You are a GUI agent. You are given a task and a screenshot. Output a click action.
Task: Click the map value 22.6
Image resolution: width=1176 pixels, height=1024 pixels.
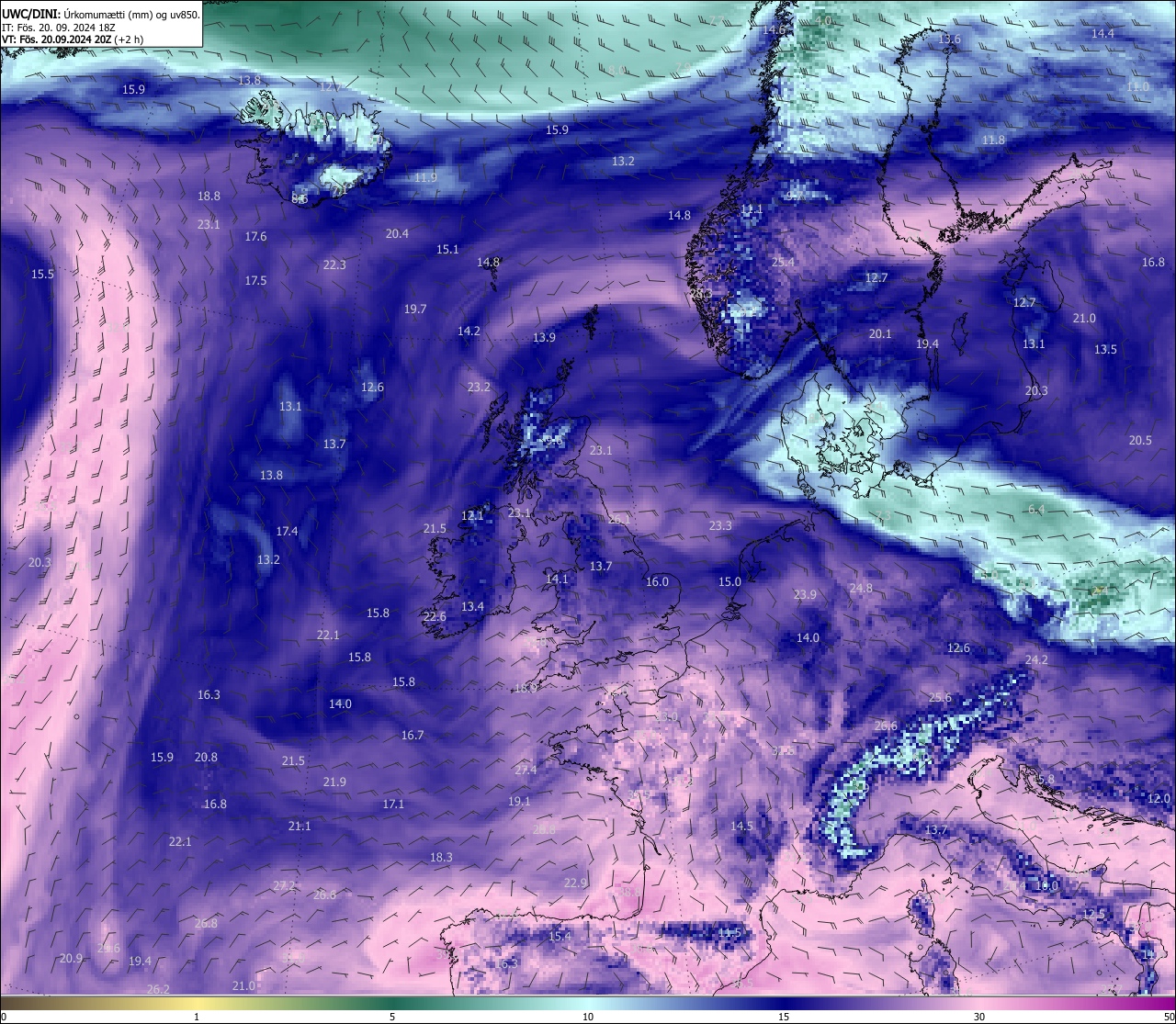[435, 617]
